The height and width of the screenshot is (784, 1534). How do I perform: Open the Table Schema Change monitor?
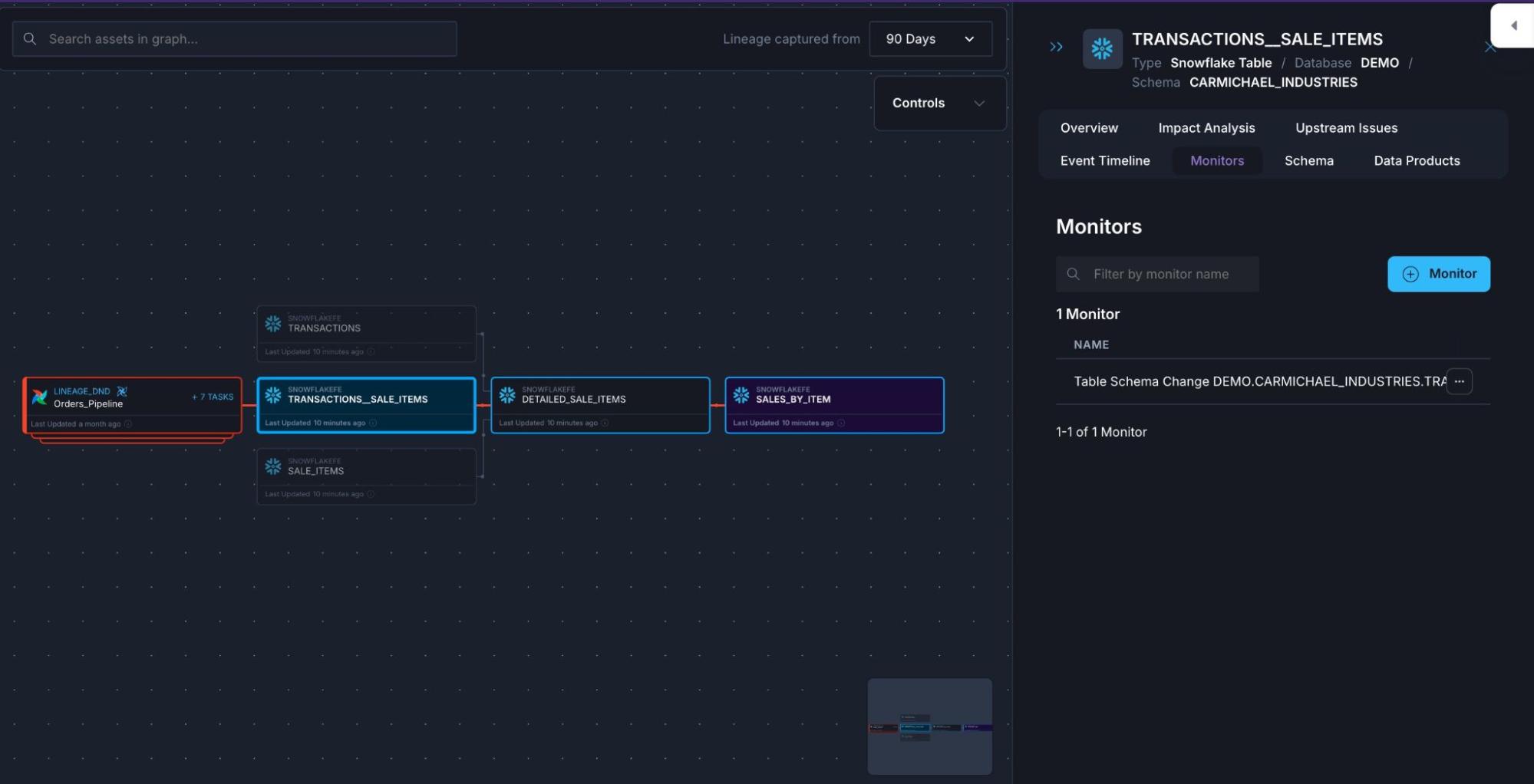(1259, 381)
